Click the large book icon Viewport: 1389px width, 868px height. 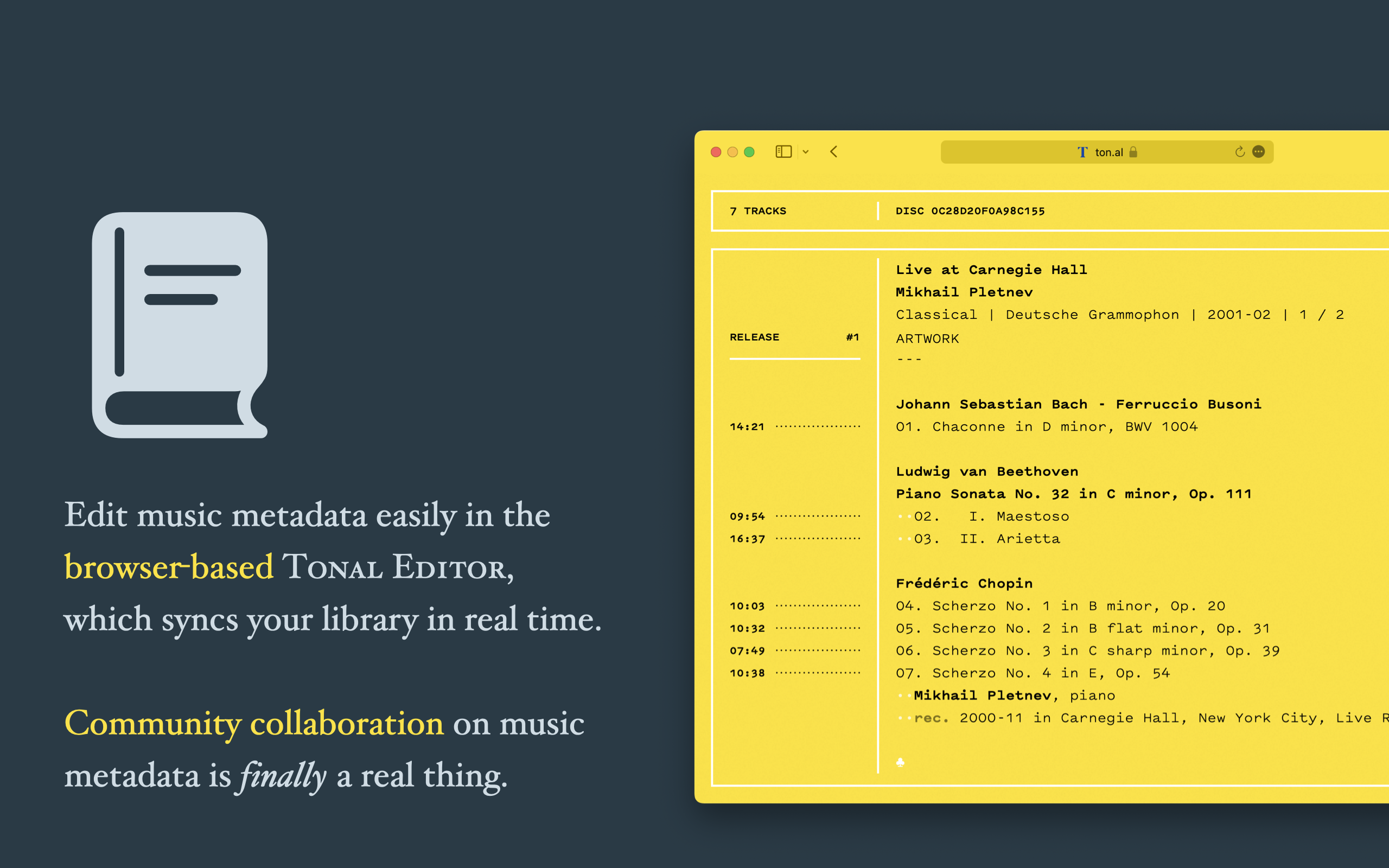(x=180, y=325)
